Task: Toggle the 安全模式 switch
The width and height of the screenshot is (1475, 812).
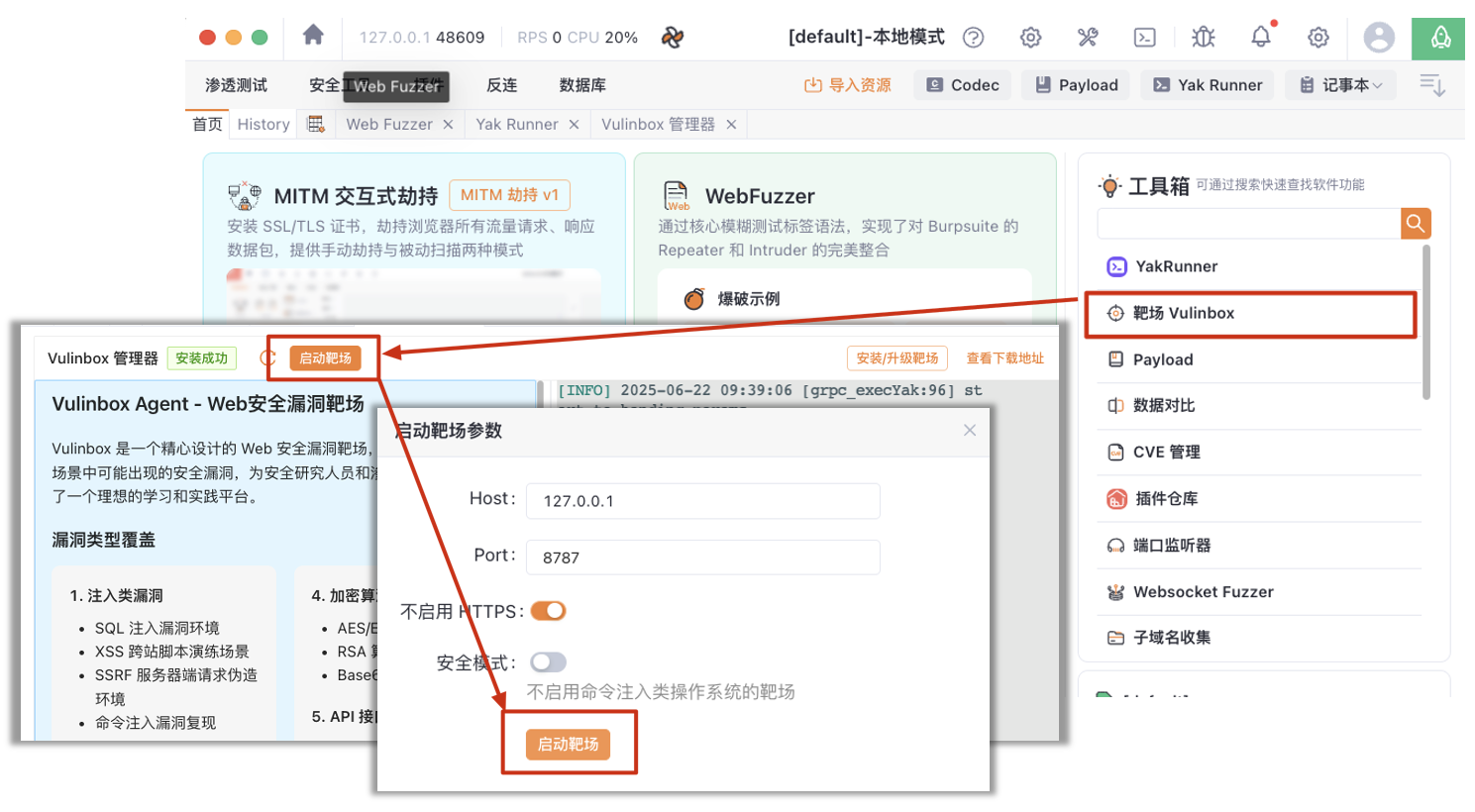Action: click(548, 661)
